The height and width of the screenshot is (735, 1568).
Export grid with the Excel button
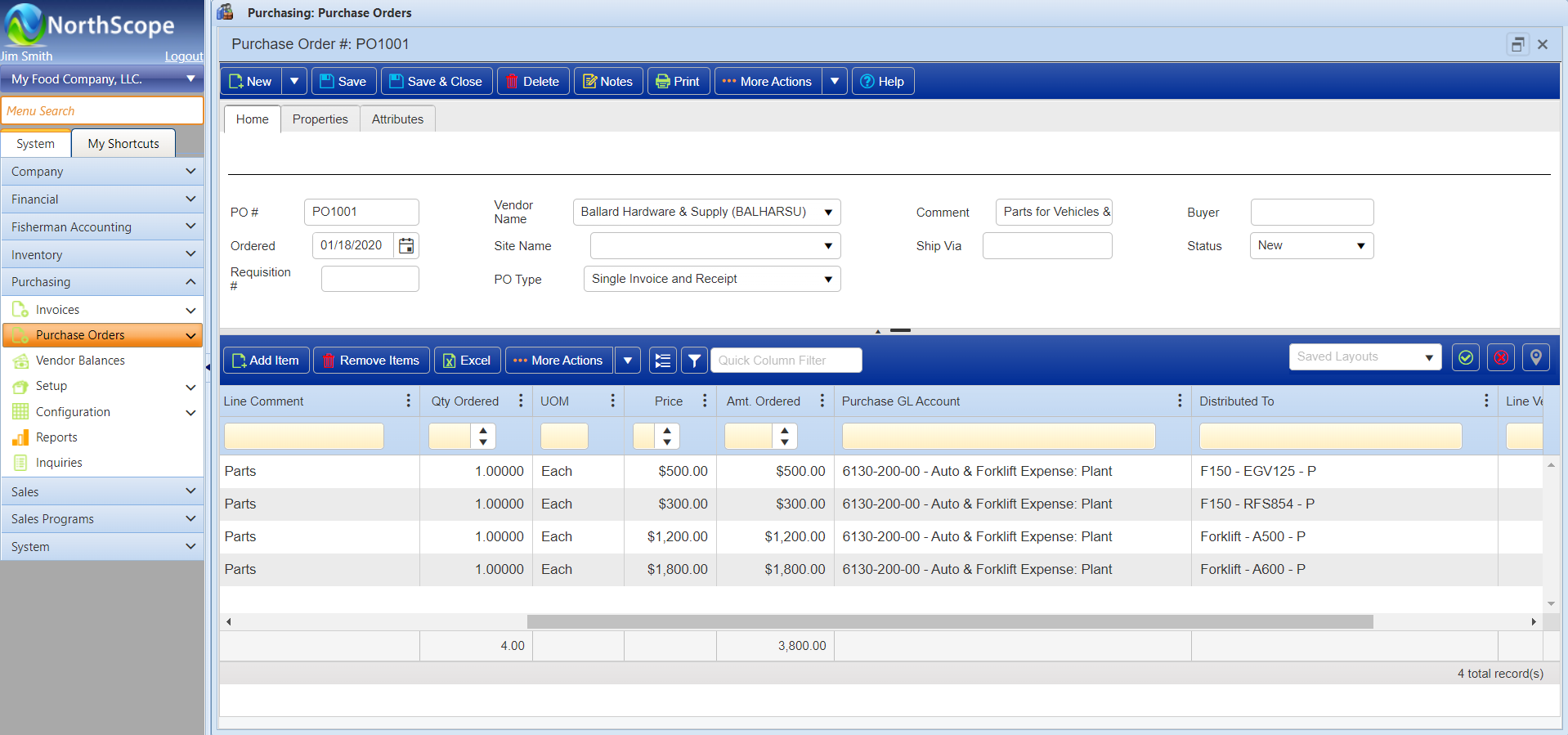pyautogui.click(x=467, y=361)
